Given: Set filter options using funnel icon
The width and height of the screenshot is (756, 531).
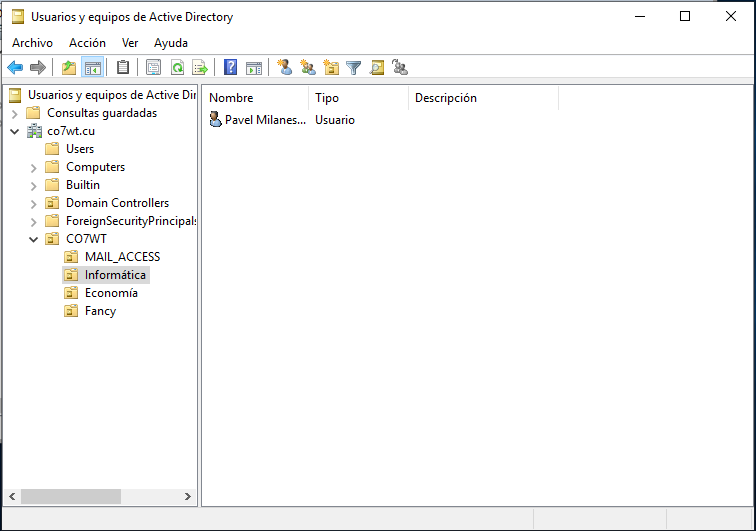Looking at the screenshot, I should tap(353, 68).
